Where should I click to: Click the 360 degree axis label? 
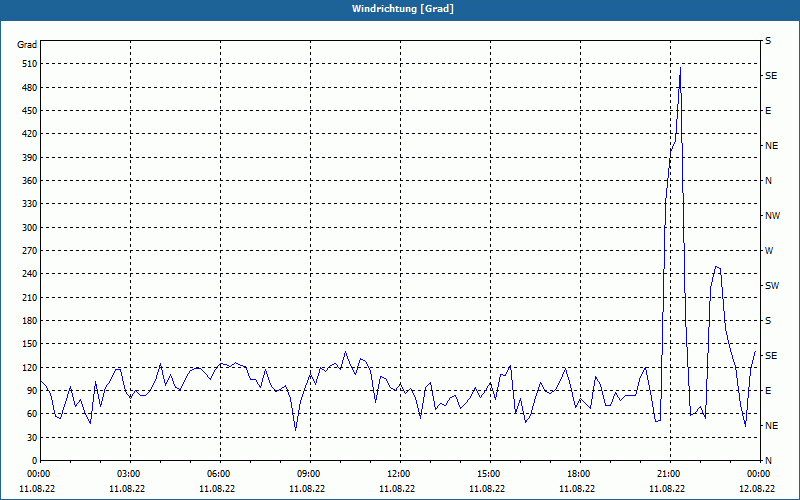(x=30, y=181)
